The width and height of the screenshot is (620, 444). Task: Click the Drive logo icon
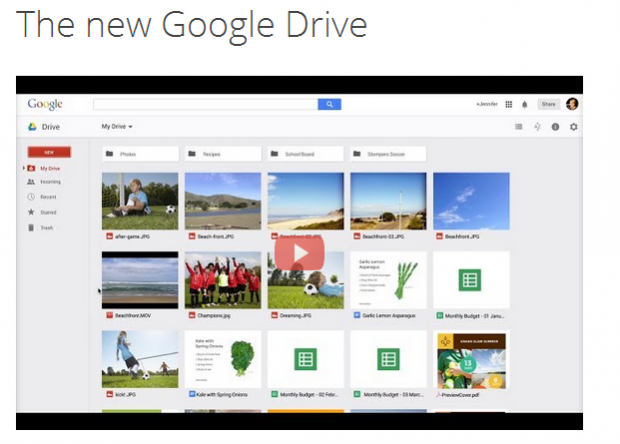click(x=32, y=127)
